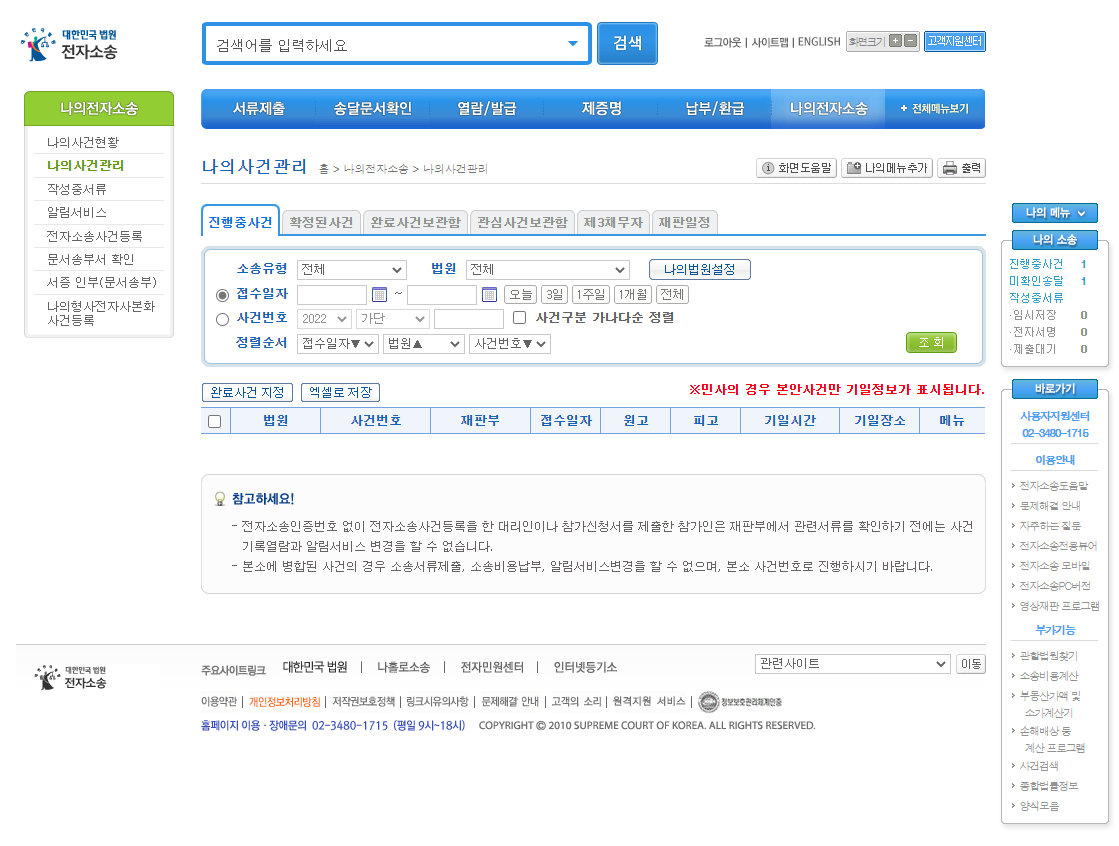Viewport: 1119px width, 846px height.
Task: Click the case number input field
Action: click(469, 318)
